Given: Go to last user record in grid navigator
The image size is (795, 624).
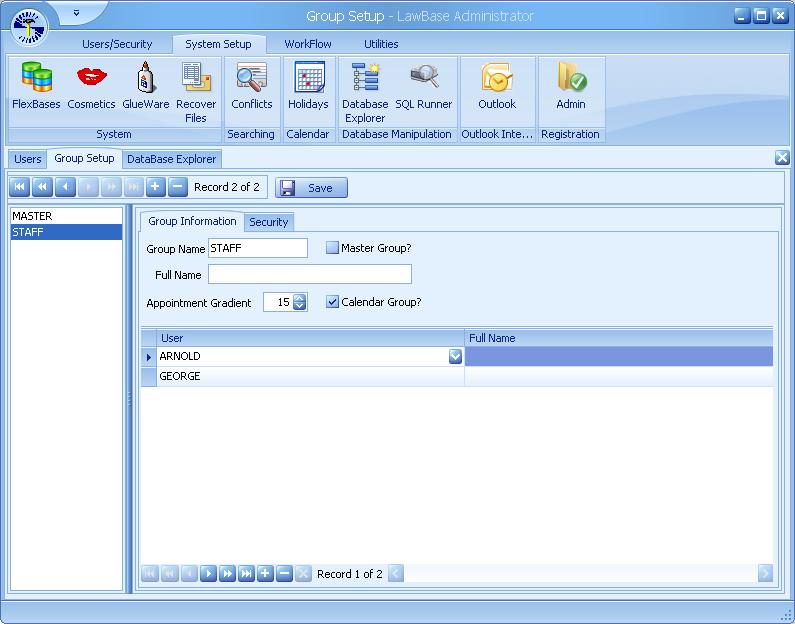Looking at the screenshot, I should [246, 574].
